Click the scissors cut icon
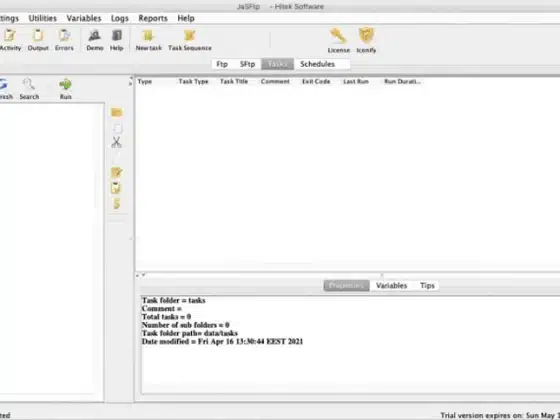The height and width of the screenshot is (420, 560). pos(116,142)
